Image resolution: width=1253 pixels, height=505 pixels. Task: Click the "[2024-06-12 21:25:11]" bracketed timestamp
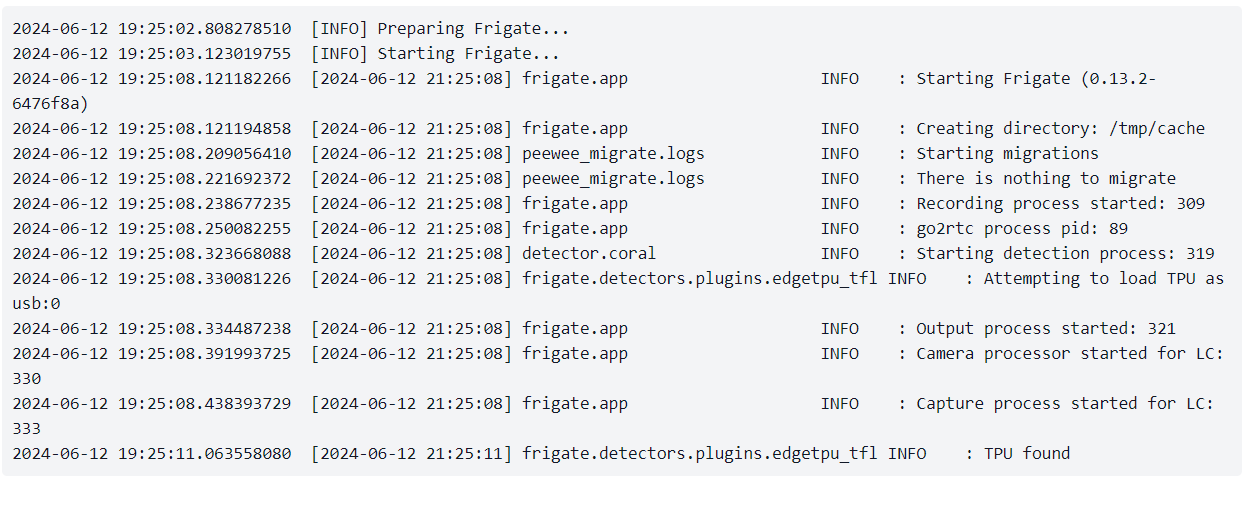pyautogui.click(x=411, y=454)
